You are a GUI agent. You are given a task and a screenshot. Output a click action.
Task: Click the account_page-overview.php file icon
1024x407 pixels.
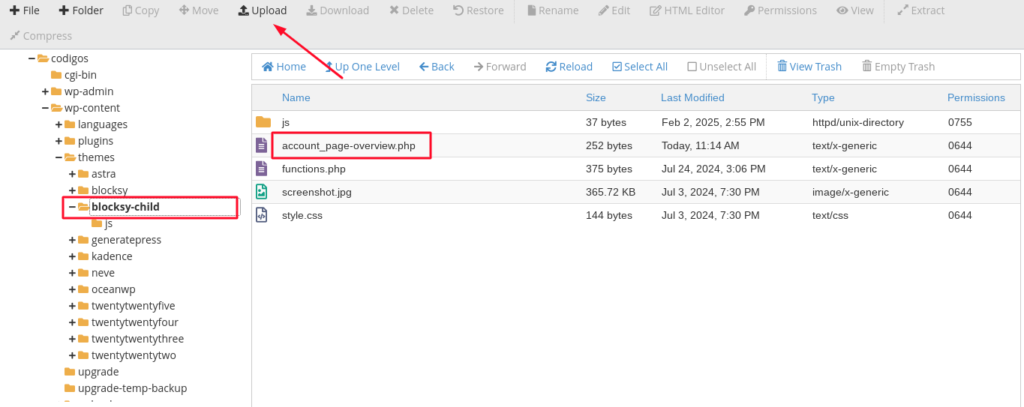coord(261,145)
